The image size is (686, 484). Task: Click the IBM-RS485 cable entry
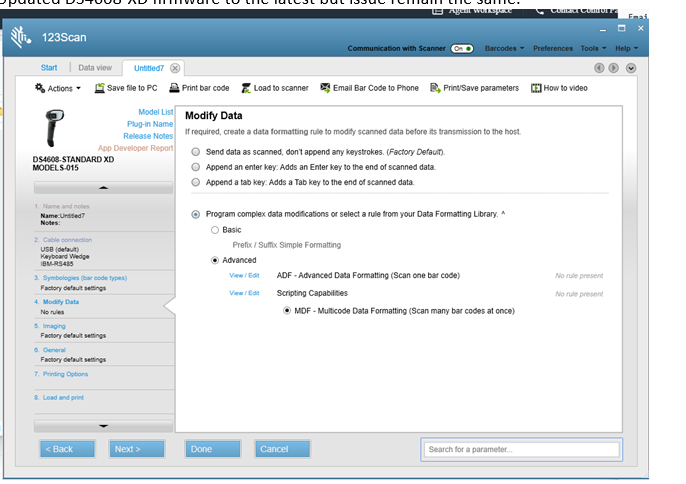tap(57, 264)
